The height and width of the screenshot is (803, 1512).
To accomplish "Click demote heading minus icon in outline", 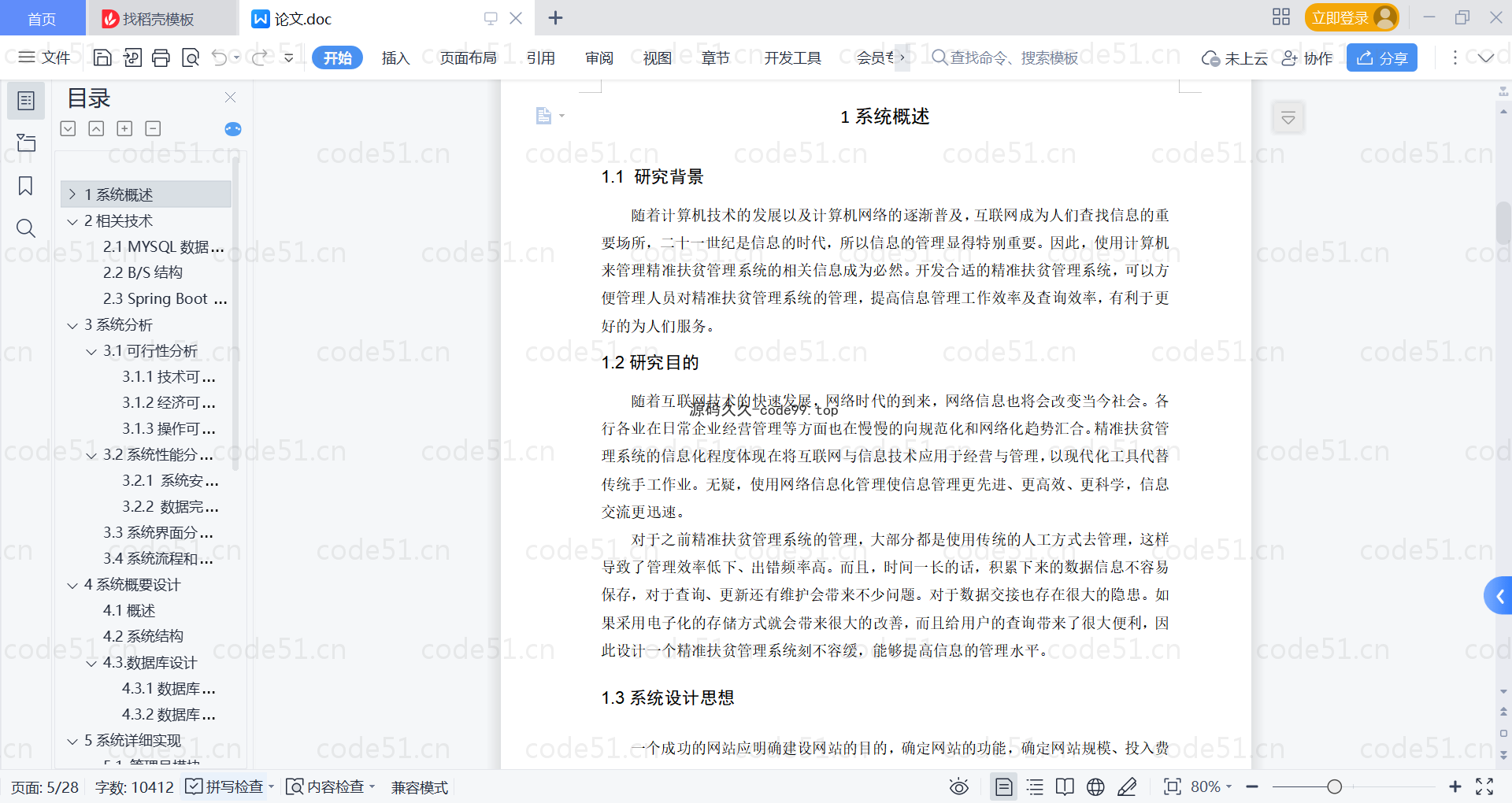I will [153, 128].
